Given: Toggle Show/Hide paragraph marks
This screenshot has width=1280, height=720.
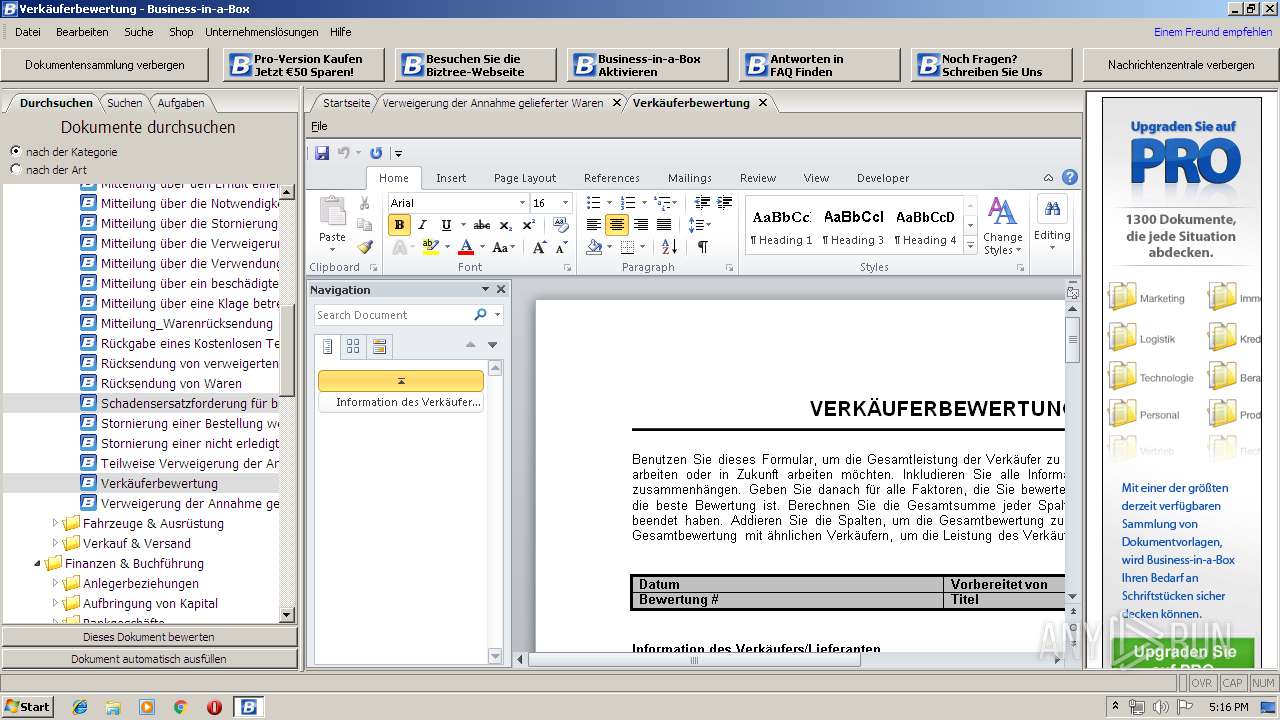Looking at the screenshot, I should pos(703,247).
